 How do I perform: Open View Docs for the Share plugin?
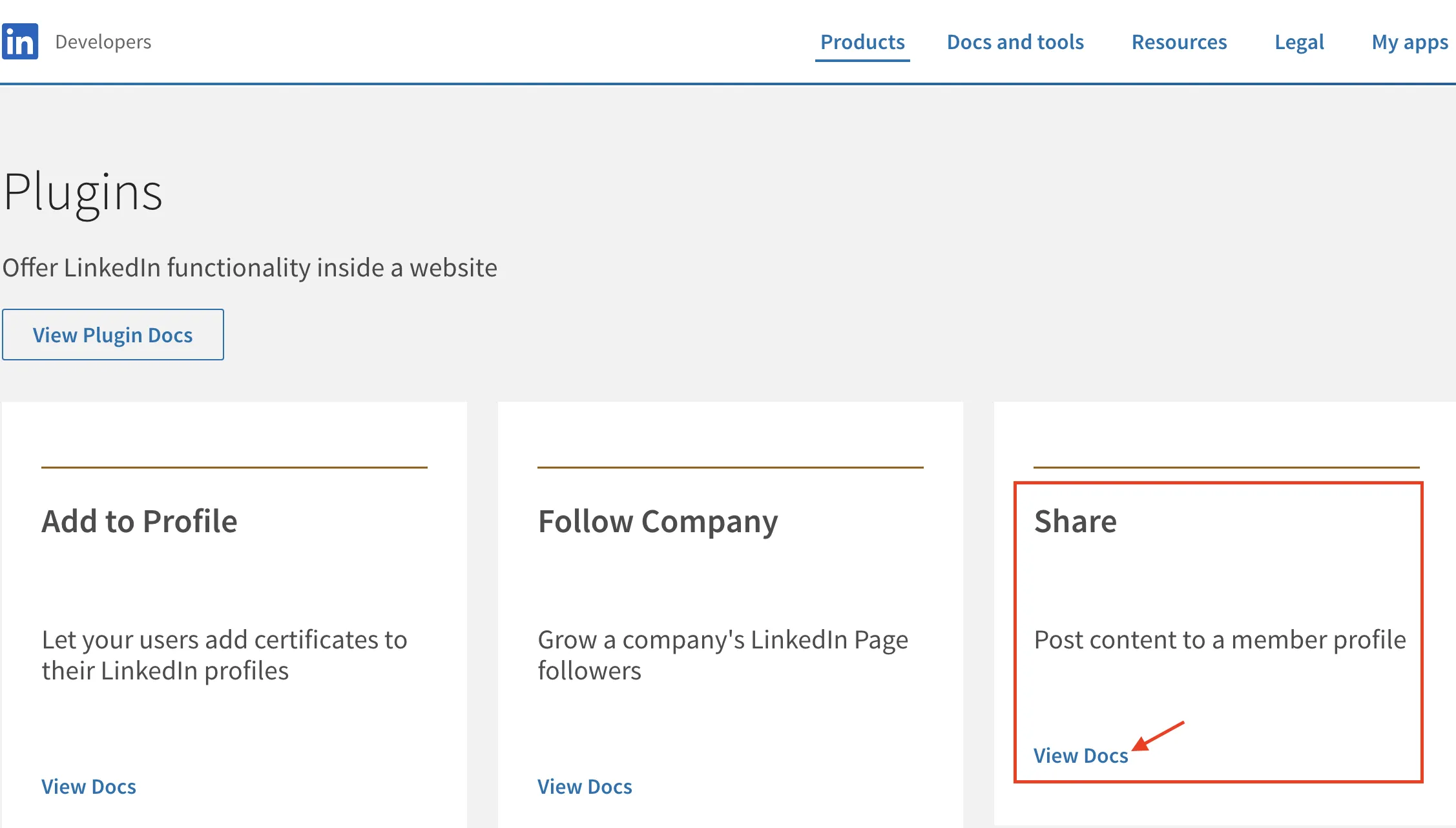click(1081, 755)
